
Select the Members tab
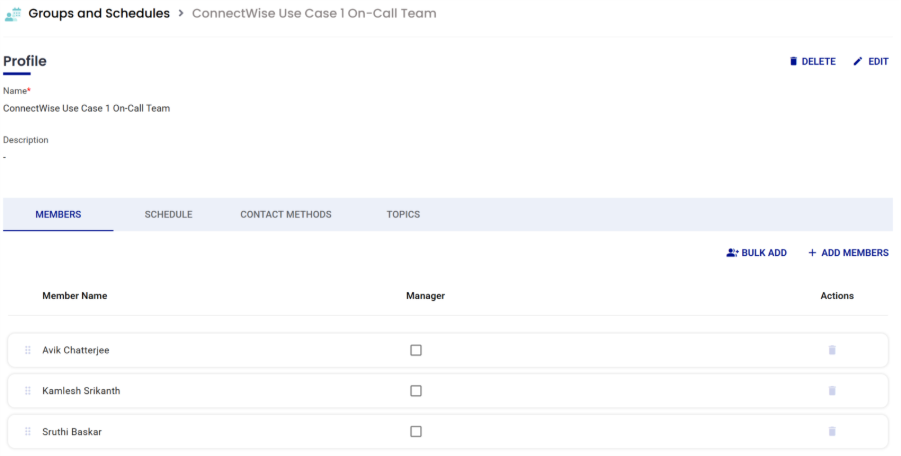(58, 214)
